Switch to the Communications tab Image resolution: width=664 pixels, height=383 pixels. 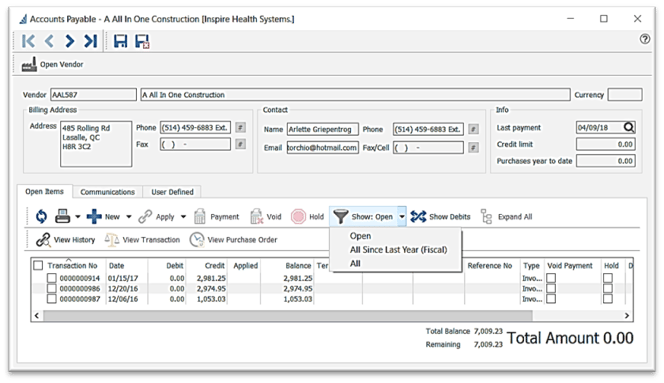pos(108,192)
